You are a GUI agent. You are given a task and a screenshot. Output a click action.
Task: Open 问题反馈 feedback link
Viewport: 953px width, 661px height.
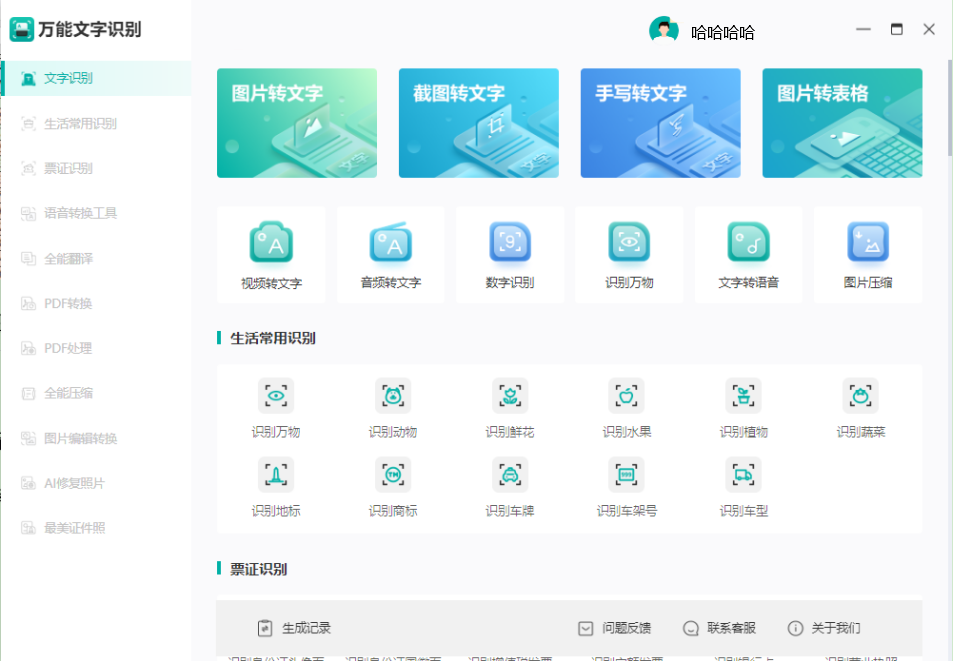tap(614, 628)
